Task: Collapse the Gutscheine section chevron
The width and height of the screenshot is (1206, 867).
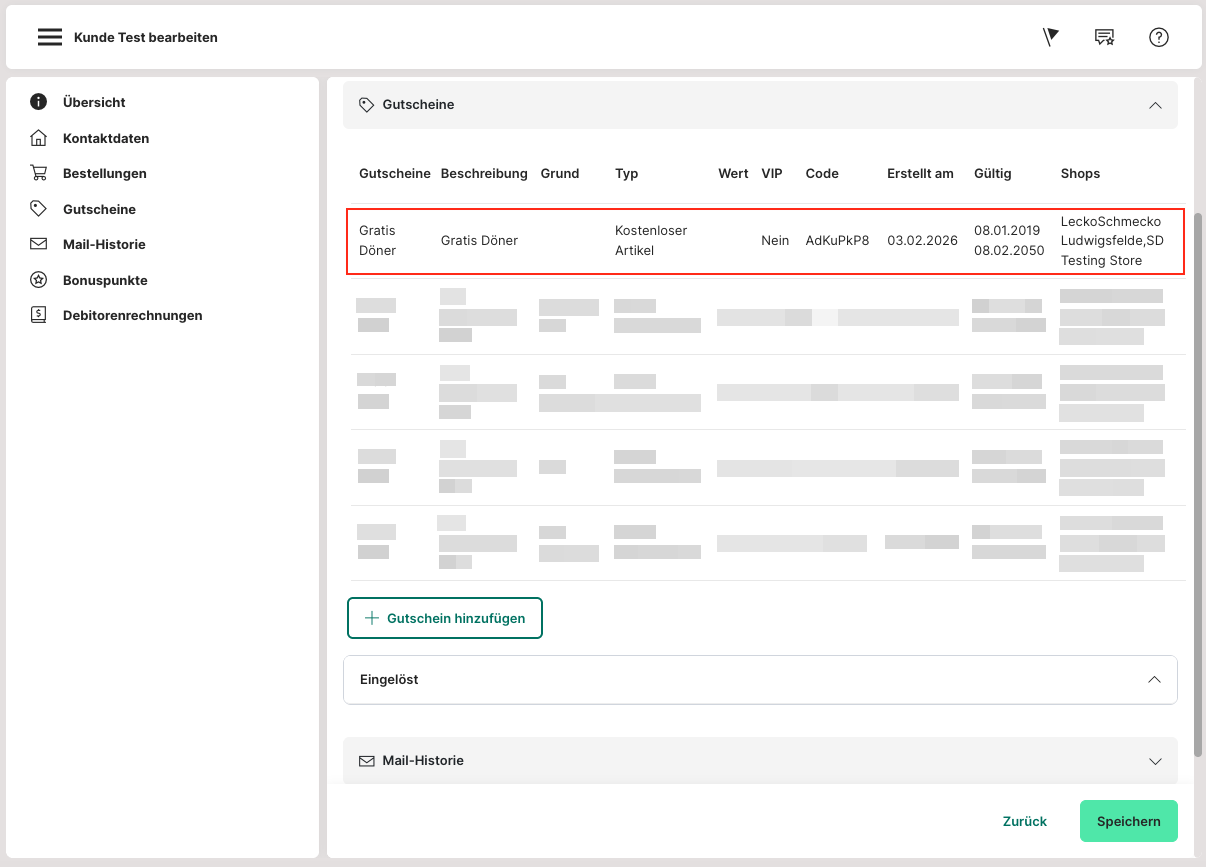Action: pos(1155,105)
